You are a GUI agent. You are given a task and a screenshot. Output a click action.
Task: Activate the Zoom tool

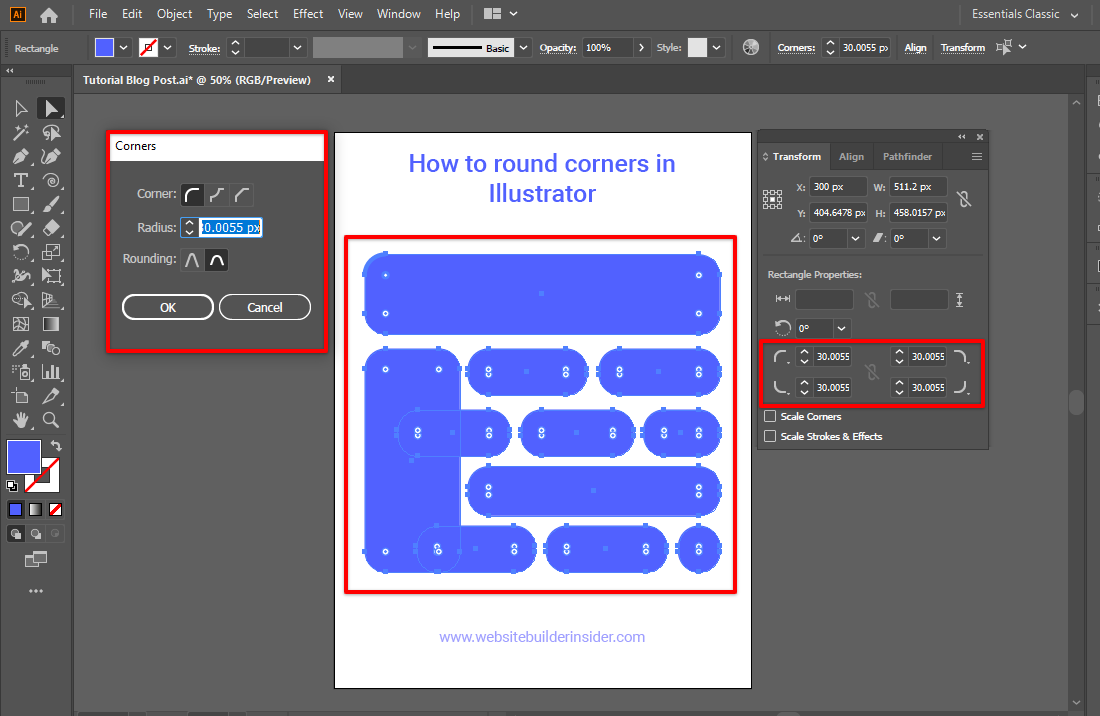(x=50, y=420)
